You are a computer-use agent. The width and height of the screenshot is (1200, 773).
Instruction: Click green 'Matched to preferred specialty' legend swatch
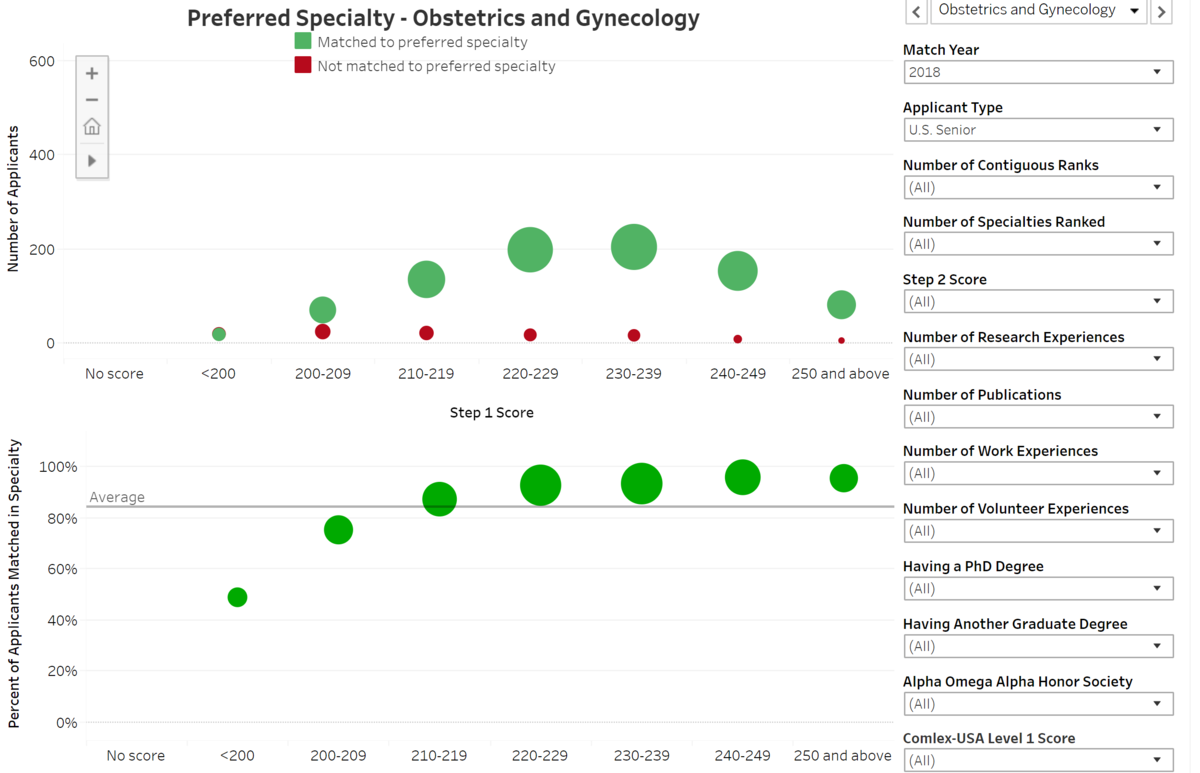[303, 41]
